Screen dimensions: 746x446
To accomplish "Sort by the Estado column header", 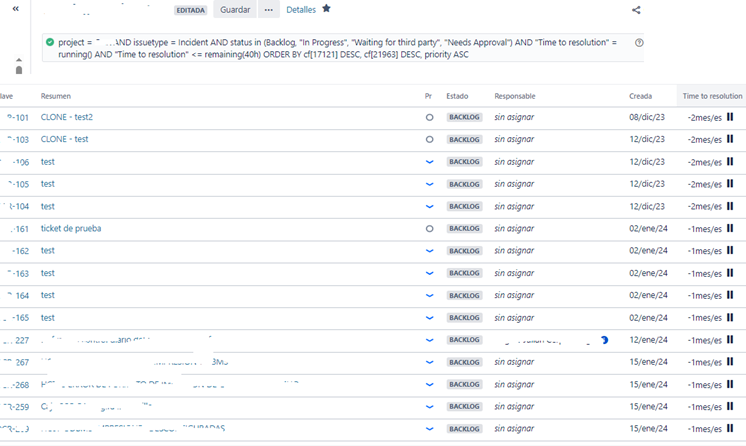I will point(457,96).
